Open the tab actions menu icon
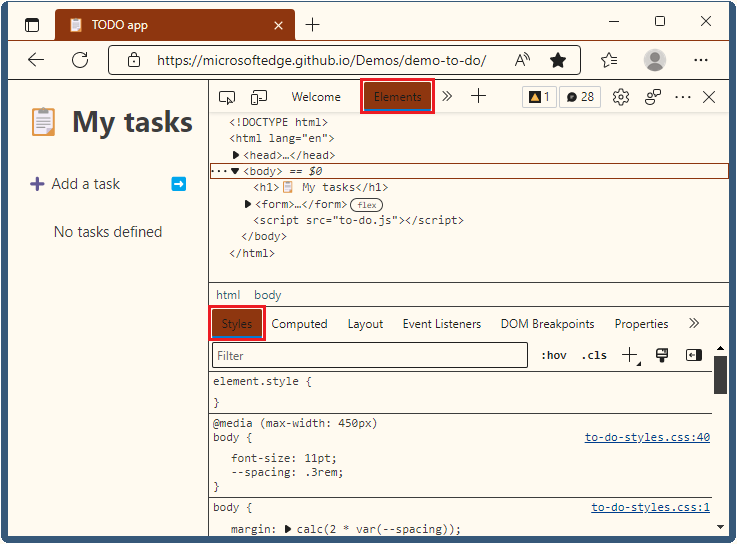 click(32, 24)
